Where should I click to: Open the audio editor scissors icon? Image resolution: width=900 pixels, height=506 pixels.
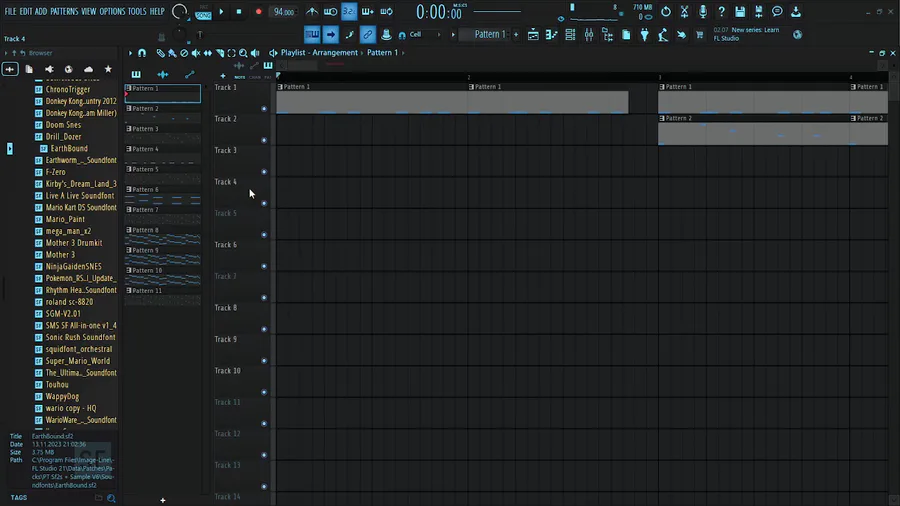point(684,11)
